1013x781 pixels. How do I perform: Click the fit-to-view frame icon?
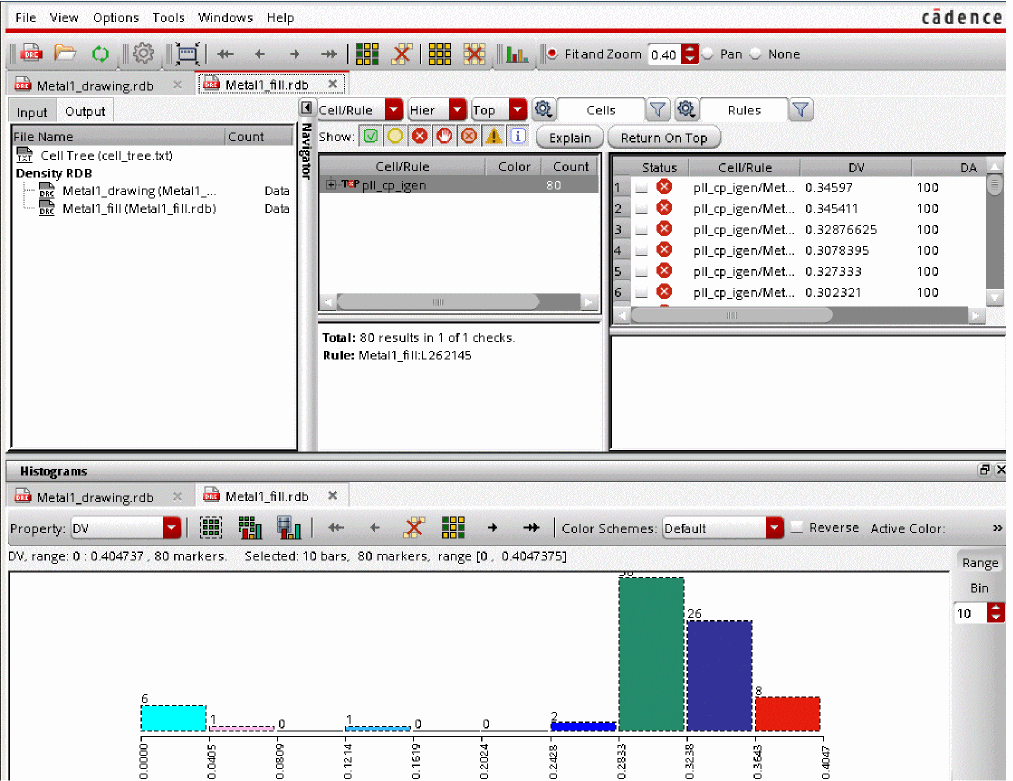[x=187, y=54]
